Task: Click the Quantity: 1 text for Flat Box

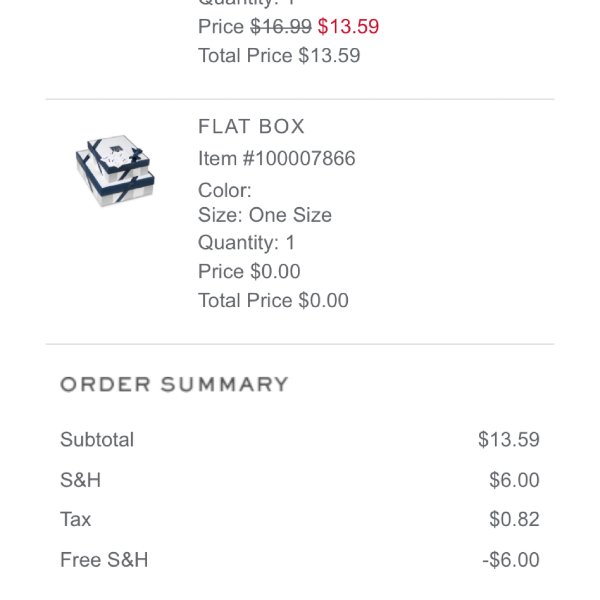Action: 246,243
